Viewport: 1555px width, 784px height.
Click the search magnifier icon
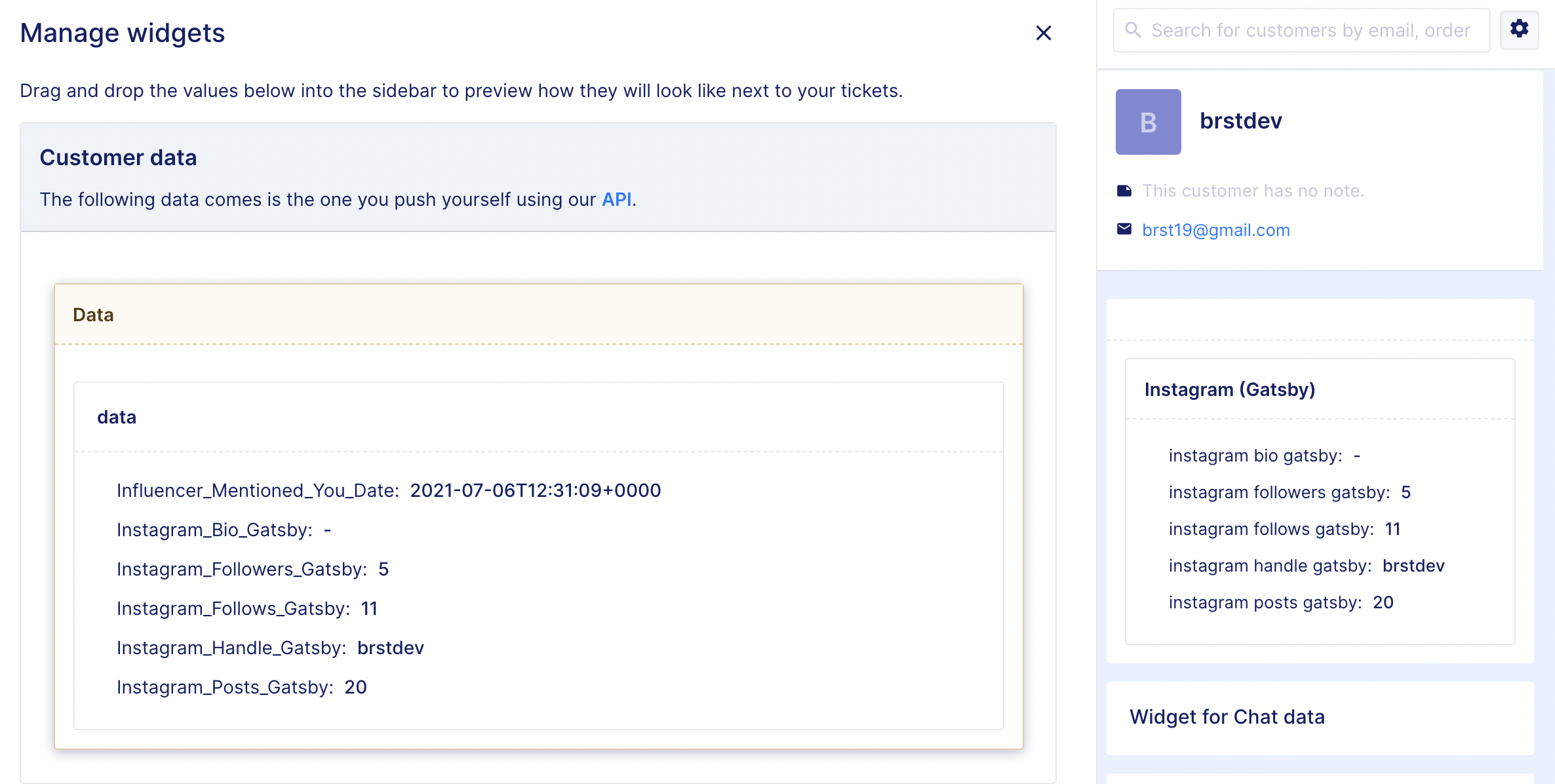click(1133, 30)
